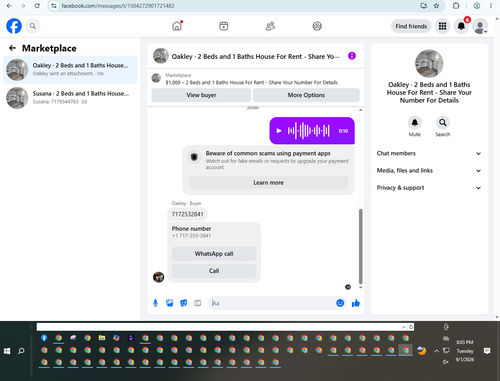This screenshot has width=500, height=381.
Task: Click the Call button under phone number
Action: (x=214, y=271)
